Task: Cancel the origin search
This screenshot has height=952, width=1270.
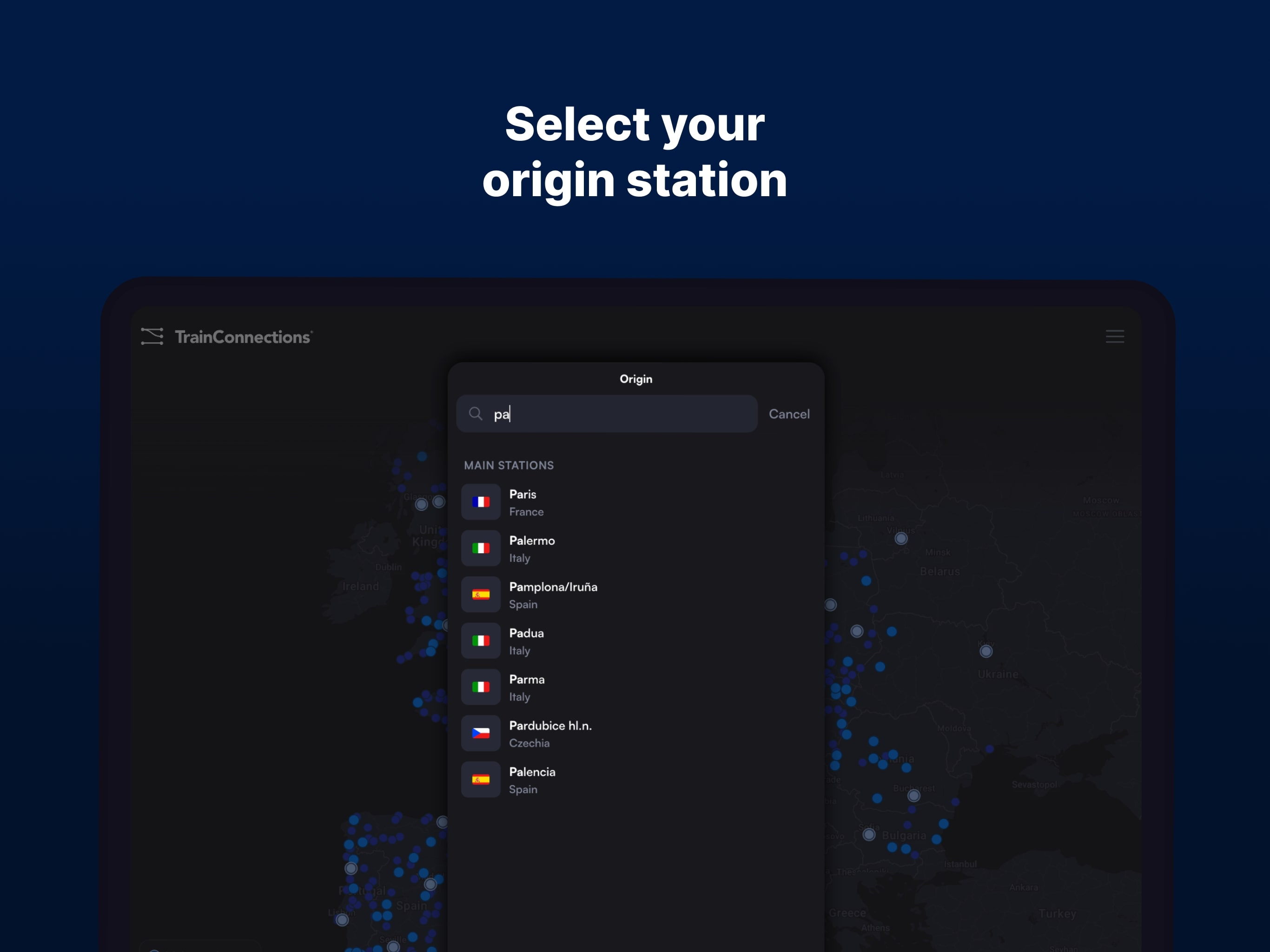Action: [789, 414]
